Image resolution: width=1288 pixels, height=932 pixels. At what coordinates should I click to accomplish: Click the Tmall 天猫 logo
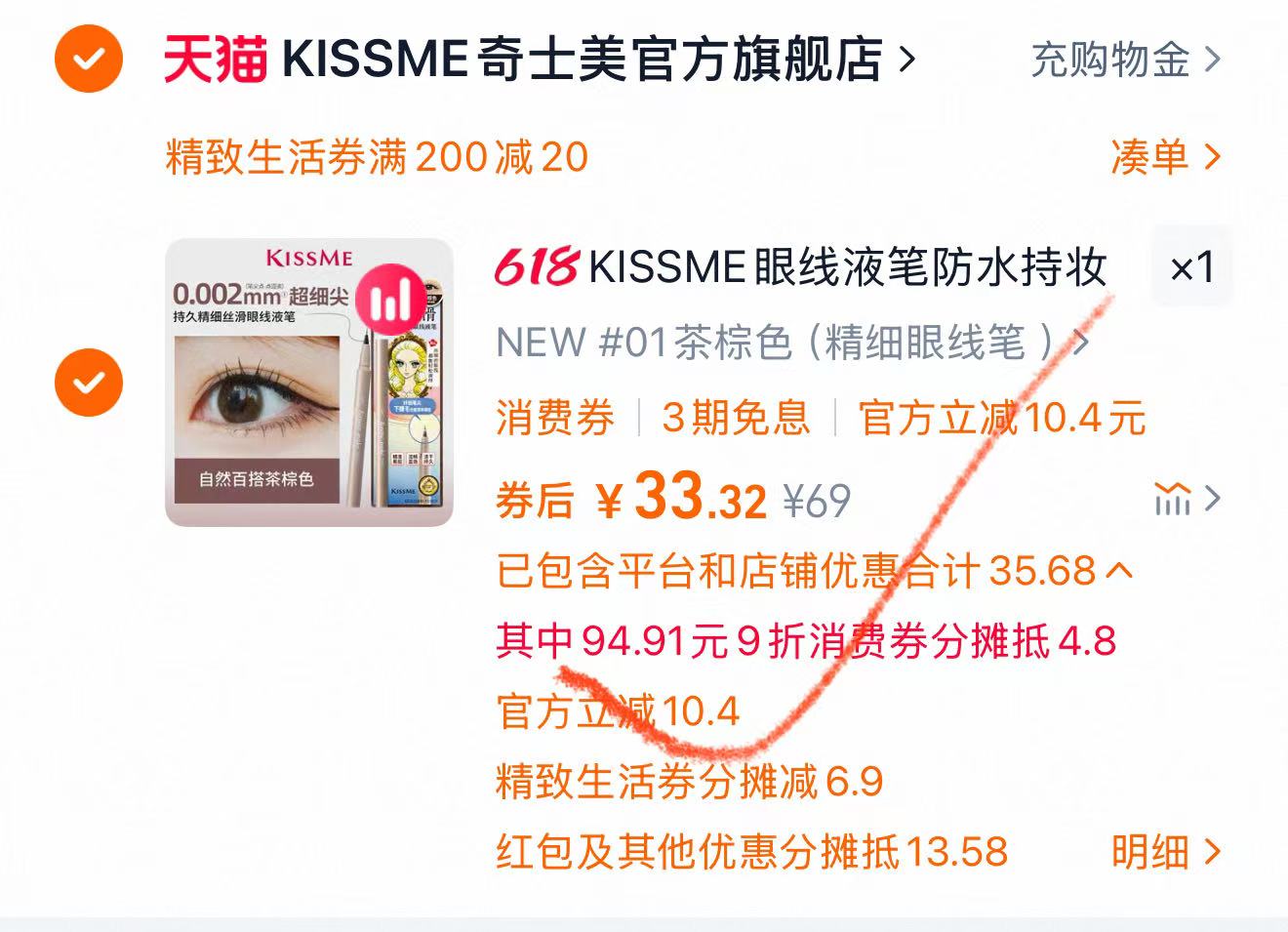coord(215,59)
